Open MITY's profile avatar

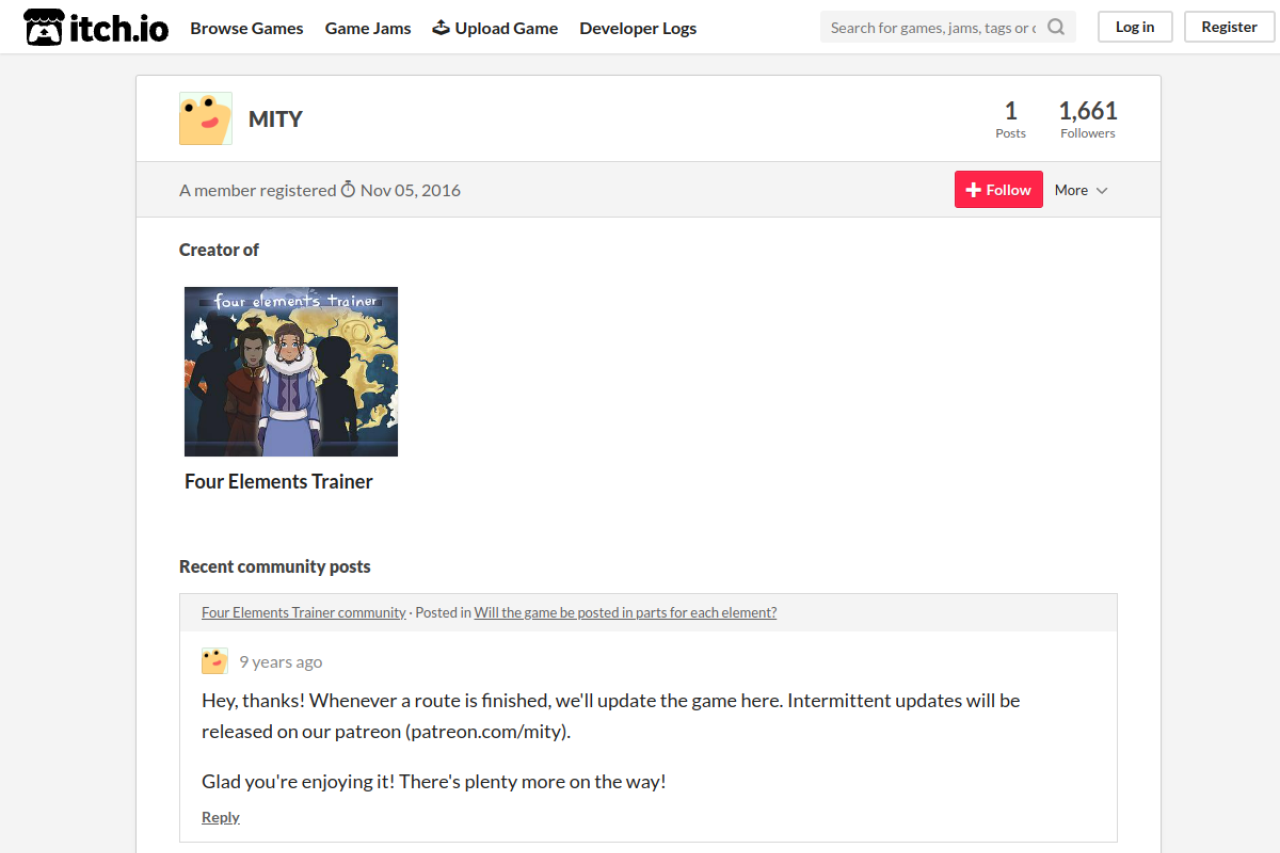click(206, 119)
